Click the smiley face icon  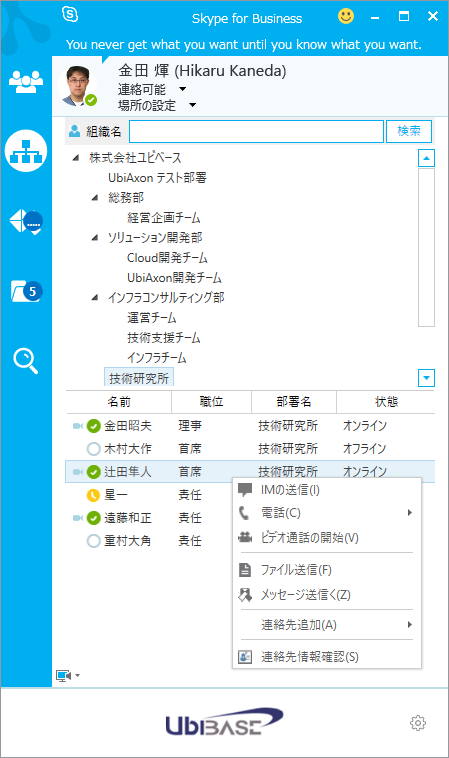coord(346,16)
